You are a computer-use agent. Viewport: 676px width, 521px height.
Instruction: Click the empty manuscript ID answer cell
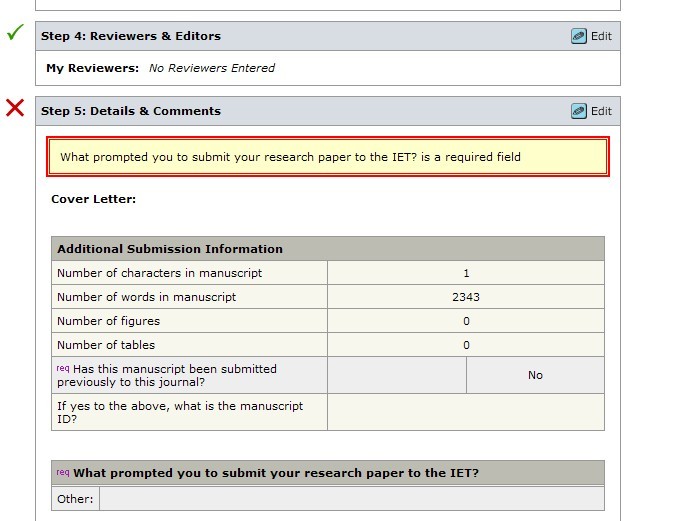[x=466, y=412]
